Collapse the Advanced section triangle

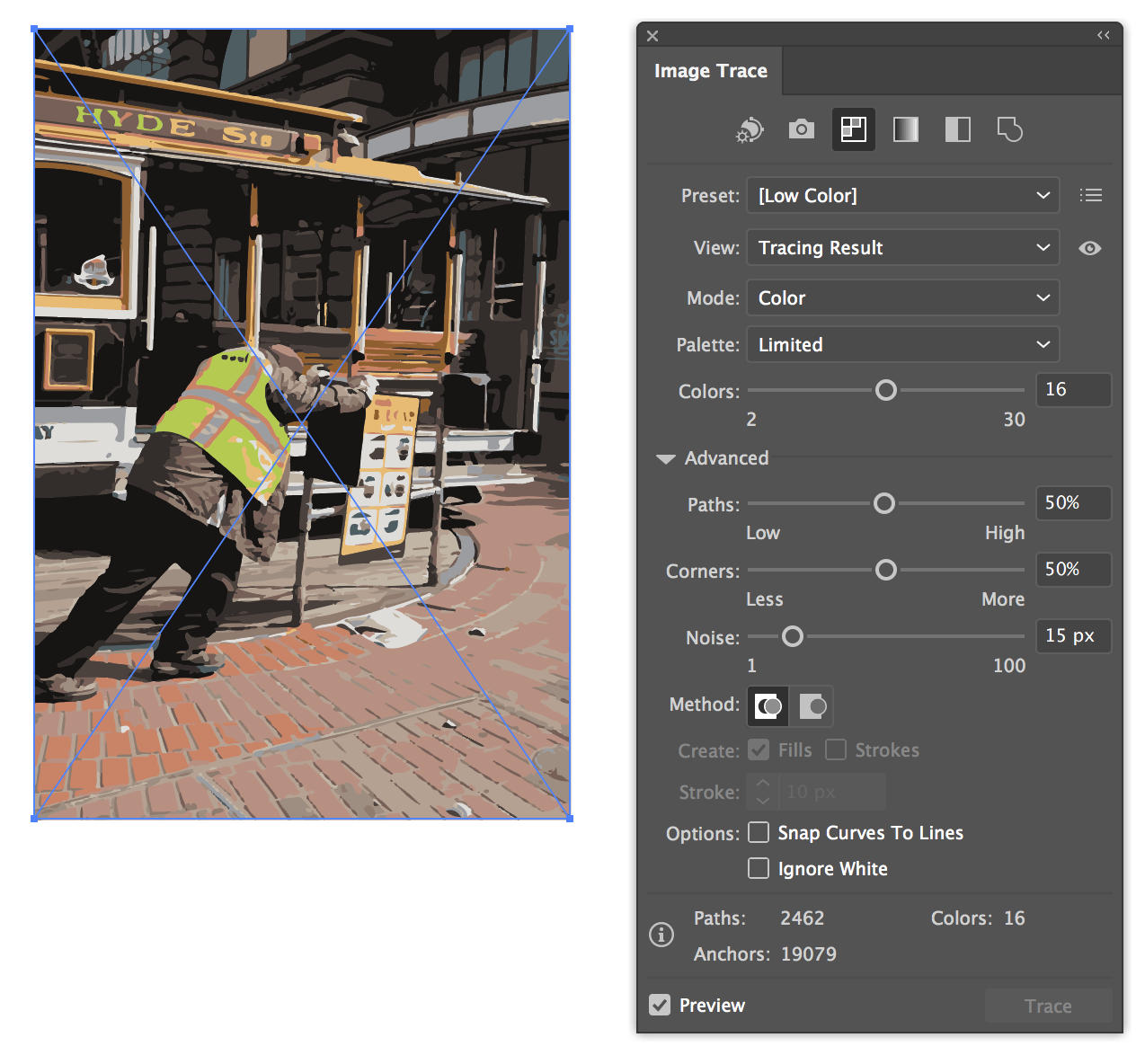(x=666, y=458)
